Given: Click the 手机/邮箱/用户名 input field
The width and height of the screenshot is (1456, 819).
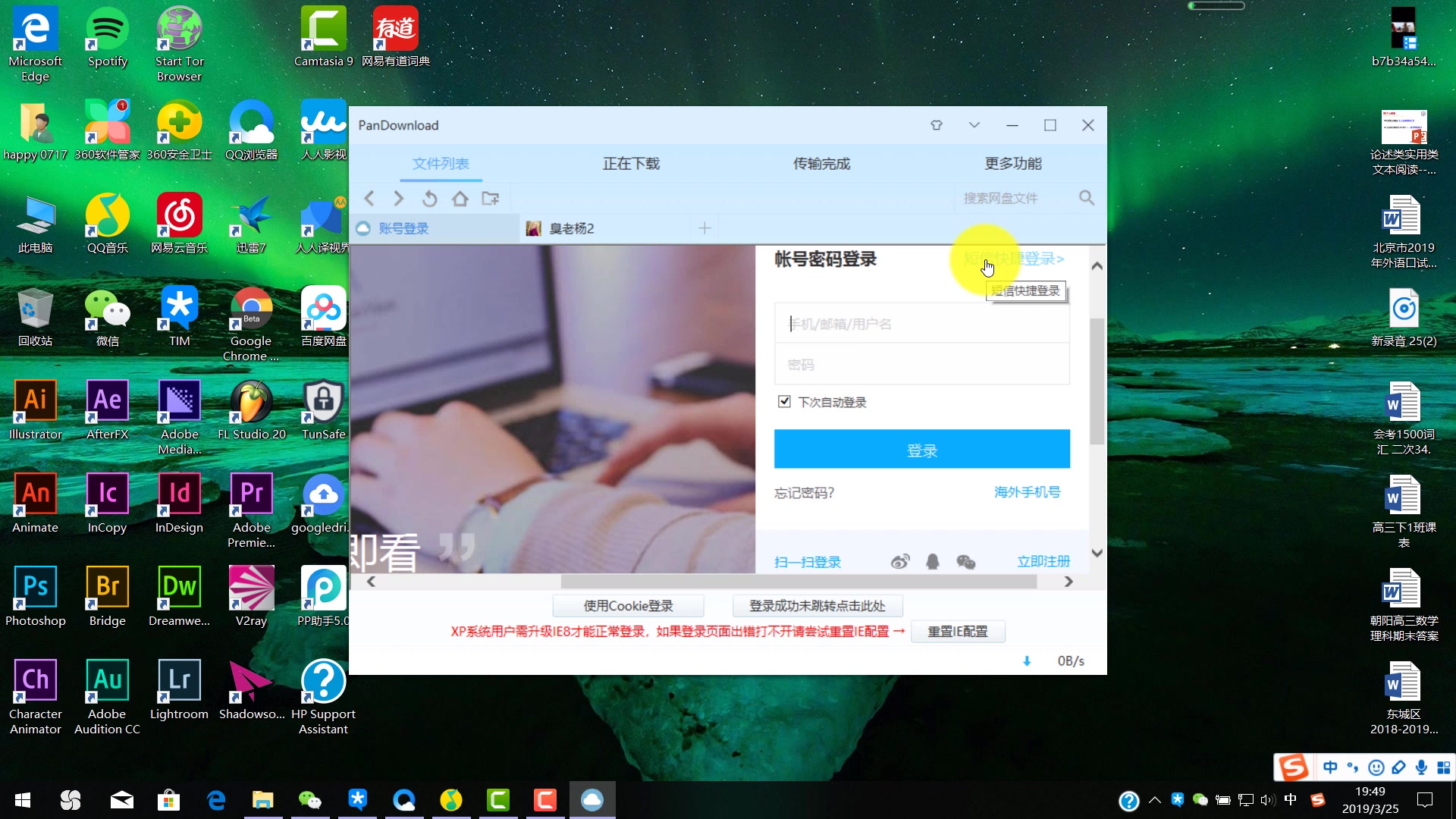Looking at the screenshot, I should pos(921,323).
